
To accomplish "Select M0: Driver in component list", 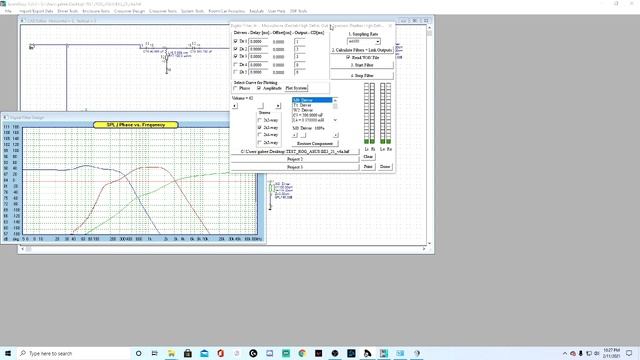I will coord(312,100).
